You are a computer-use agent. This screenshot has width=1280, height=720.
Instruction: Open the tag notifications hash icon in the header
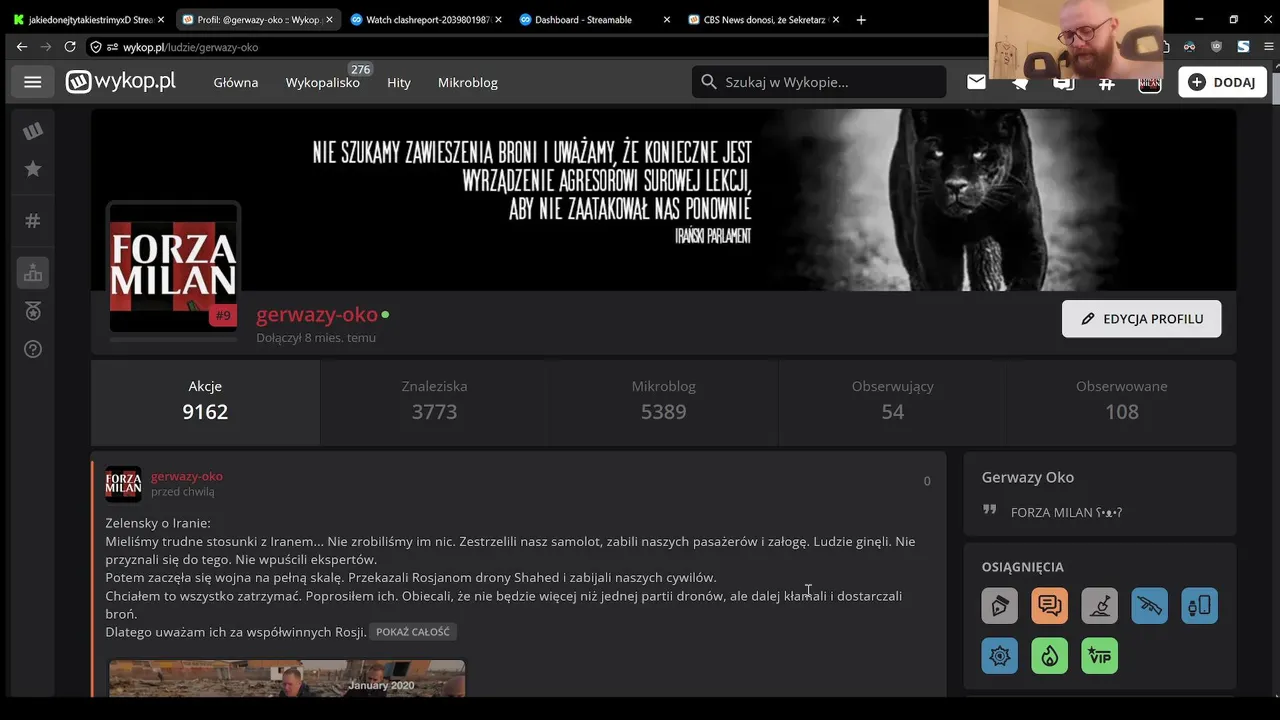[x=1106, y=83]
